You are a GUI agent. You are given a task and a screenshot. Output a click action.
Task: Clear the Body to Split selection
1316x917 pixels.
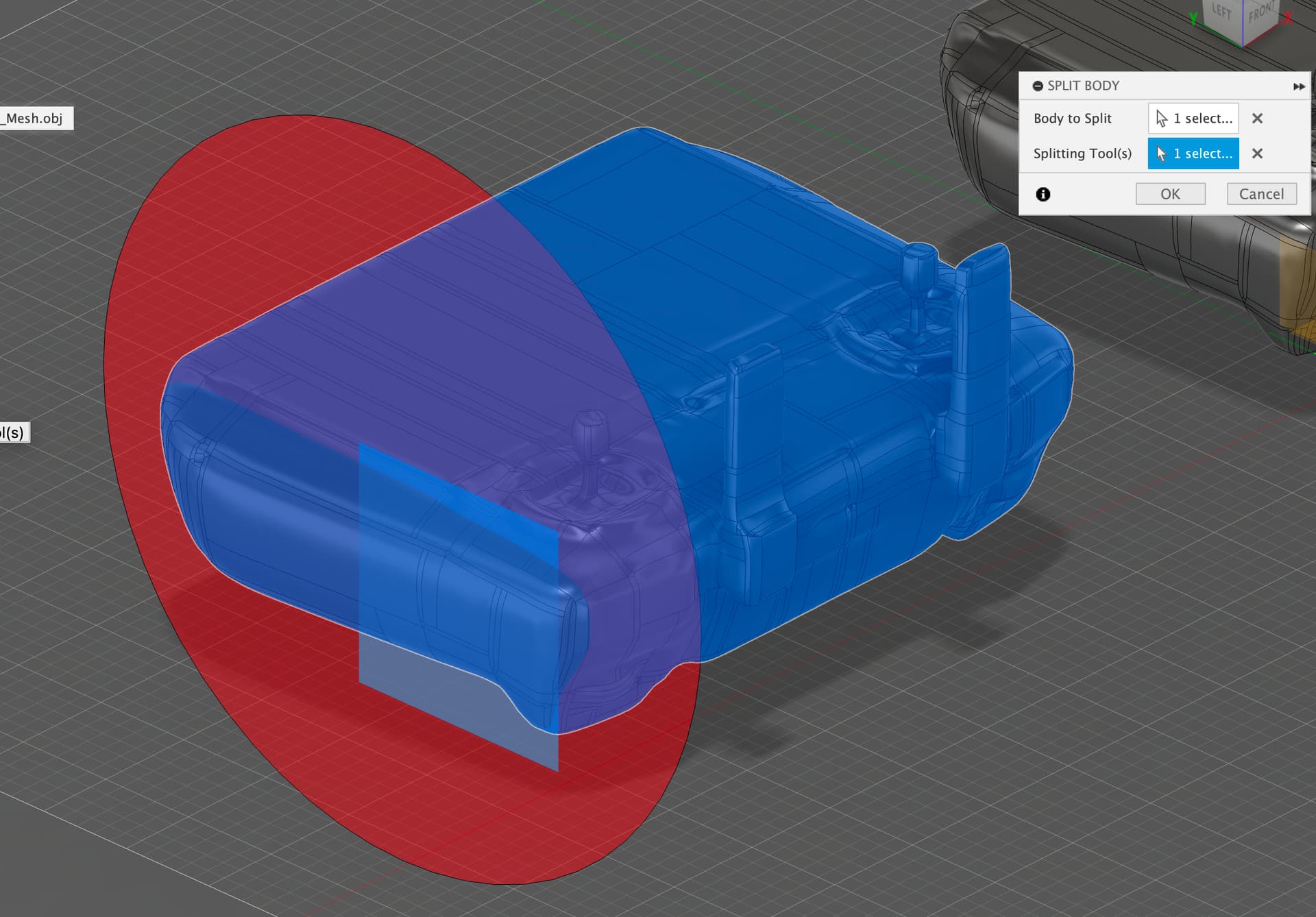pyautogui.click(x=1257, y=119)
